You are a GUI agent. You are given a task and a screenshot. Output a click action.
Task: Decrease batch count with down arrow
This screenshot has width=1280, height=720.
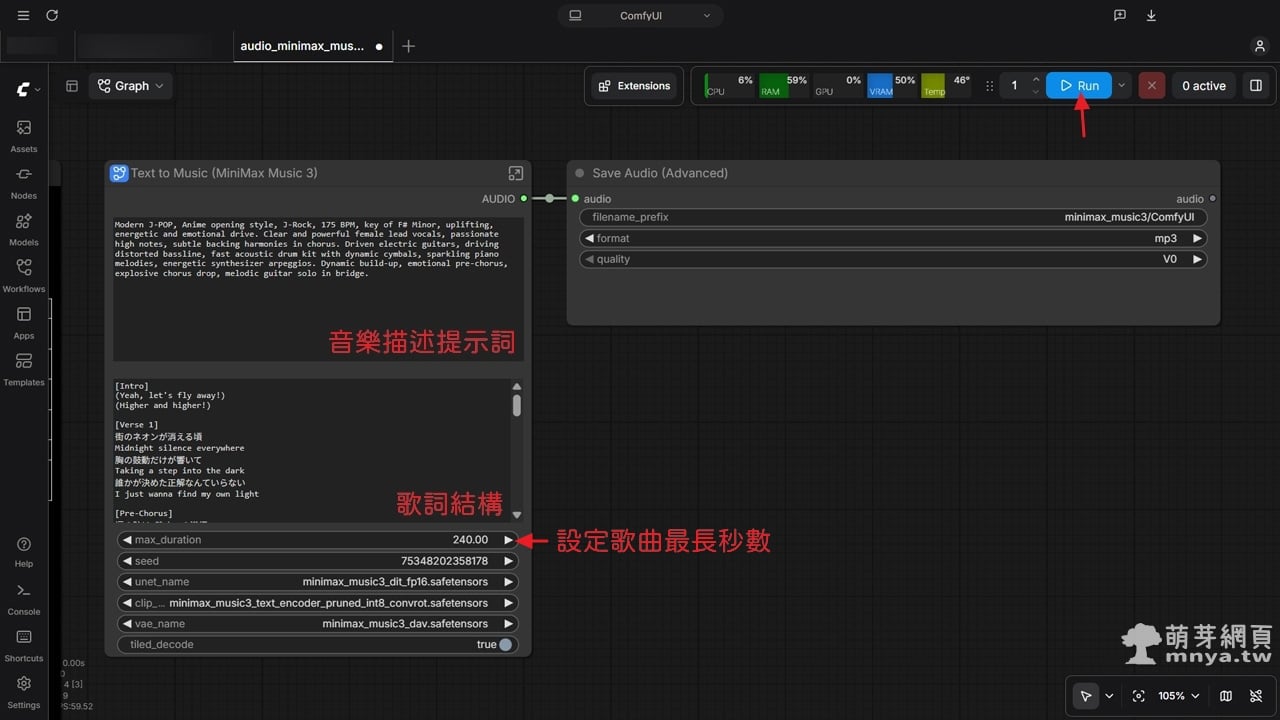pyautogui.click(x=1036, y=92)
